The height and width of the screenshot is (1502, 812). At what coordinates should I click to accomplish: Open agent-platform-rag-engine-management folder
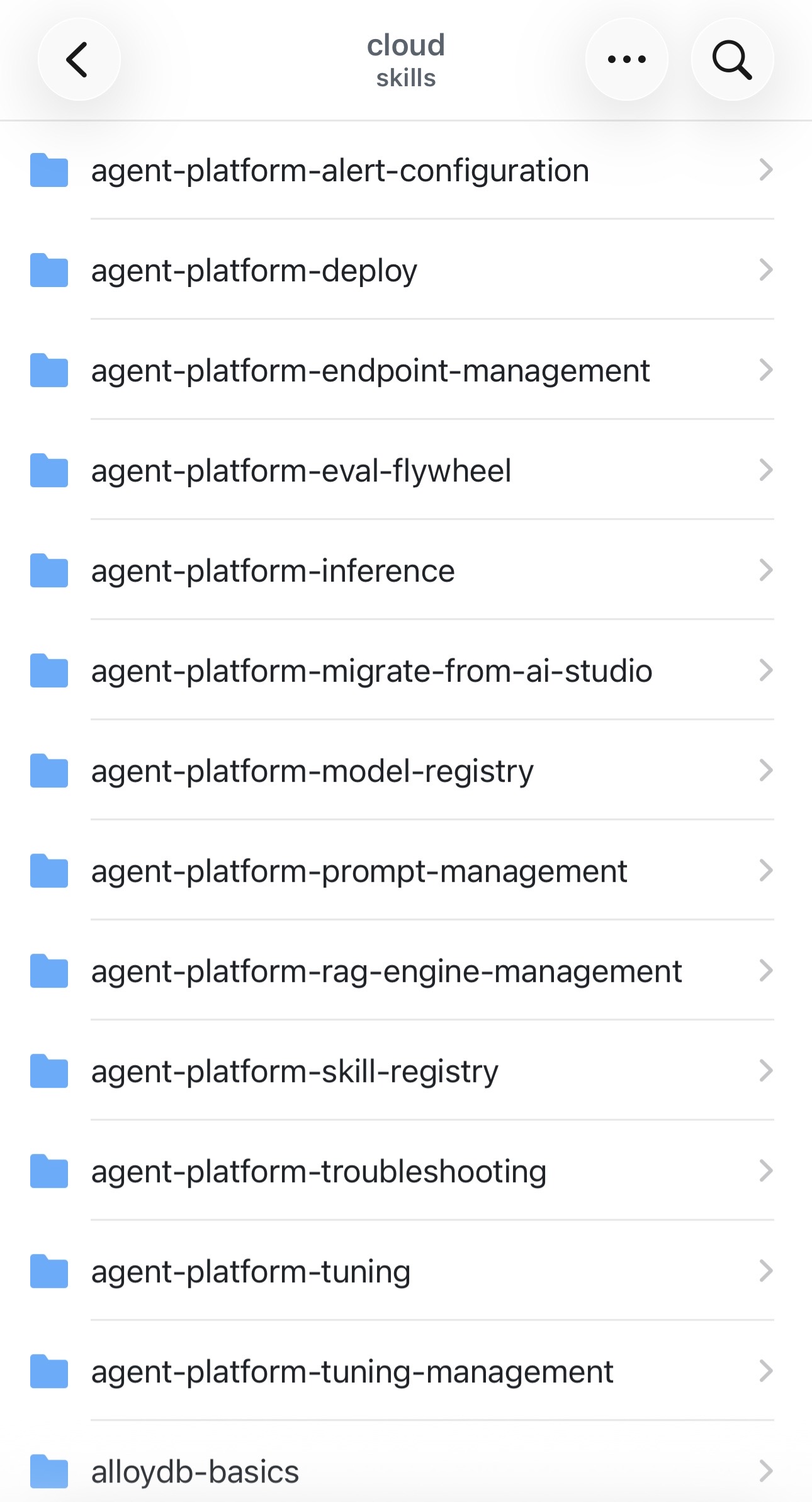coord(406,971)
